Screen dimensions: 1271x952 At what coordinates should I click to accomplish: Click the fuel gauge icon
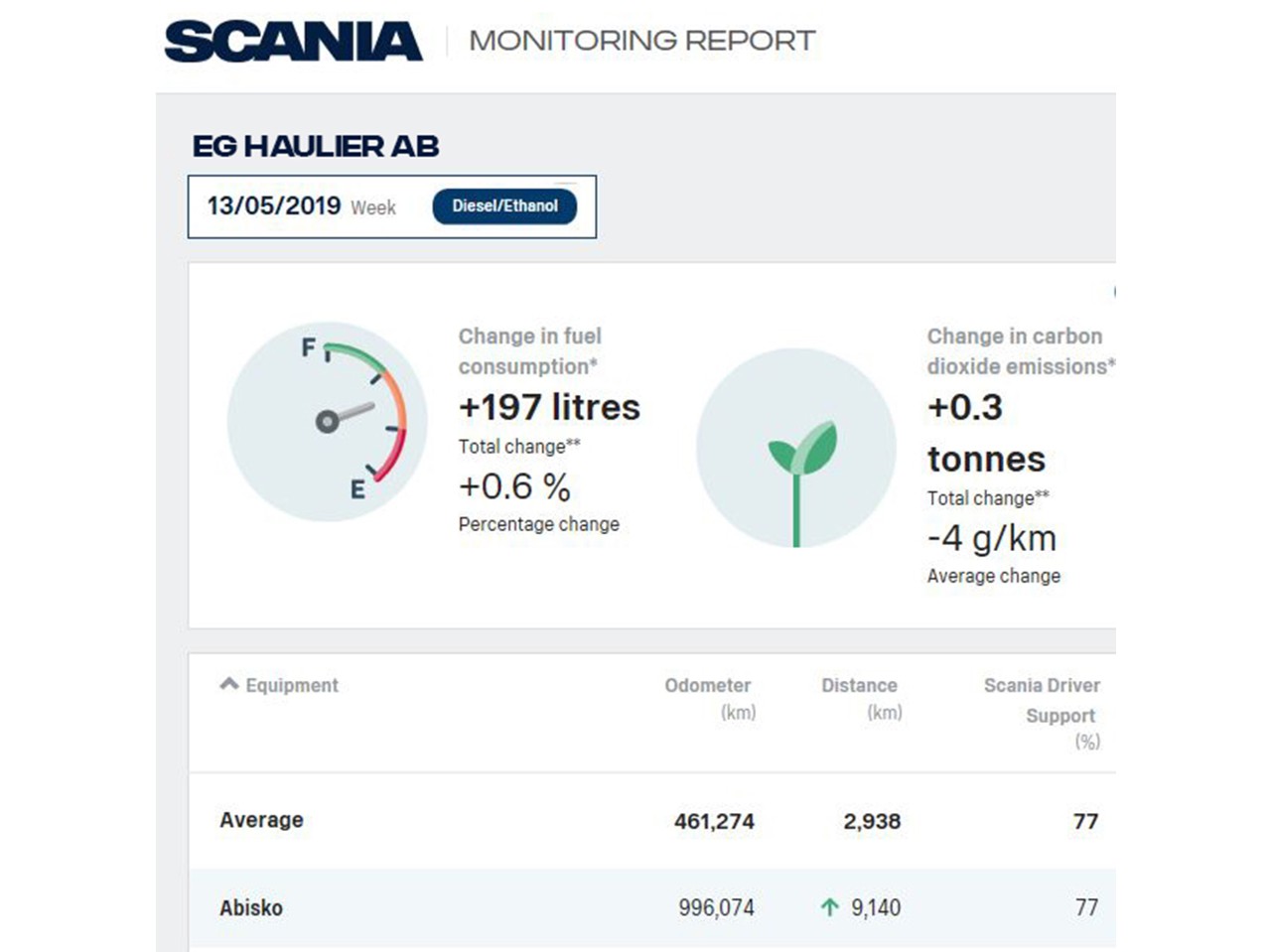coord(327,421)
